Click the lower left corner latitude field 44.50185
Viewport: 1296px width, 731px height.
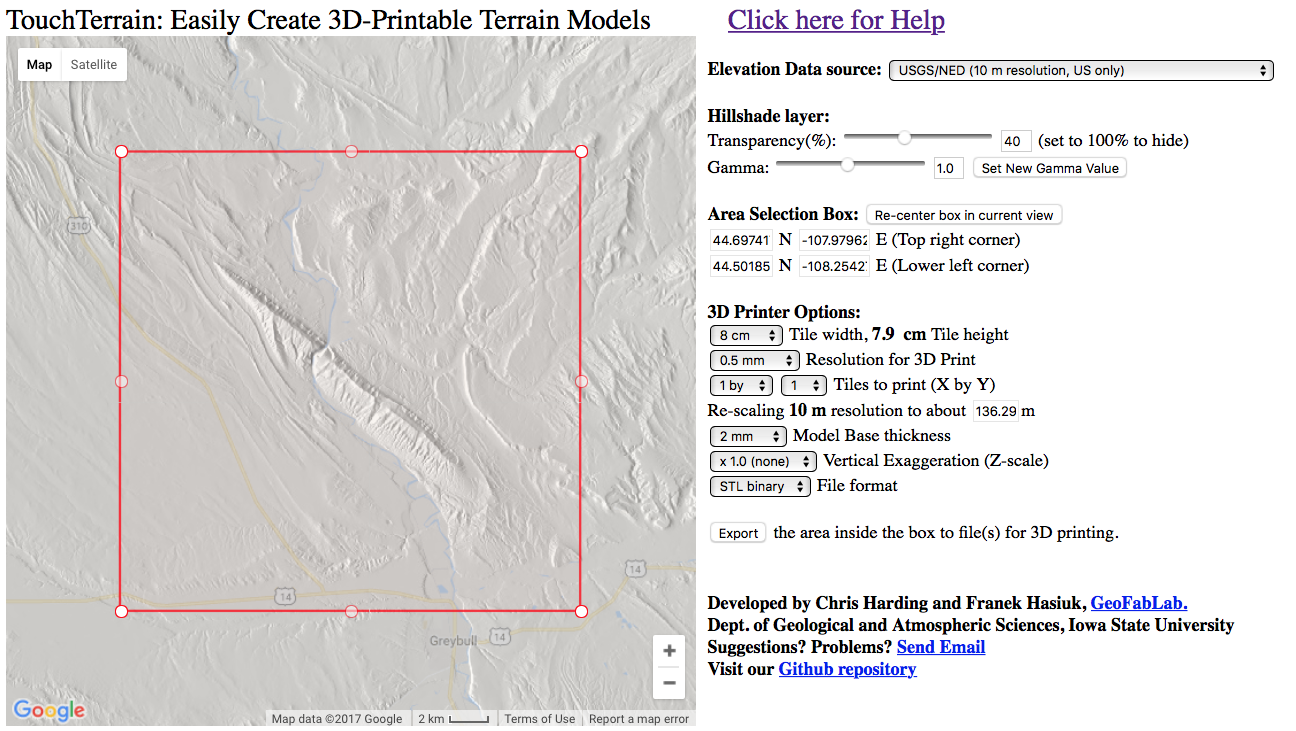[x=741, y=266]
